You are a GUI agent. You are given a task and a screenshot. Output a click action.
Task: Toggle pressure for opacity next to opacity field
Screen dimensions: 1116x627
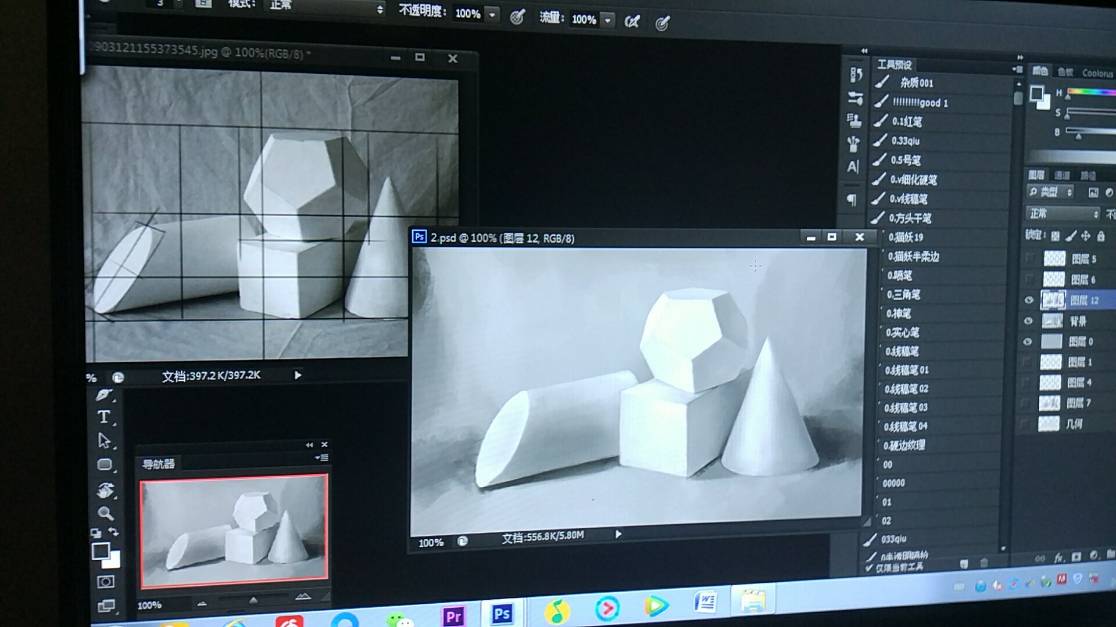[x=517, y=17]
